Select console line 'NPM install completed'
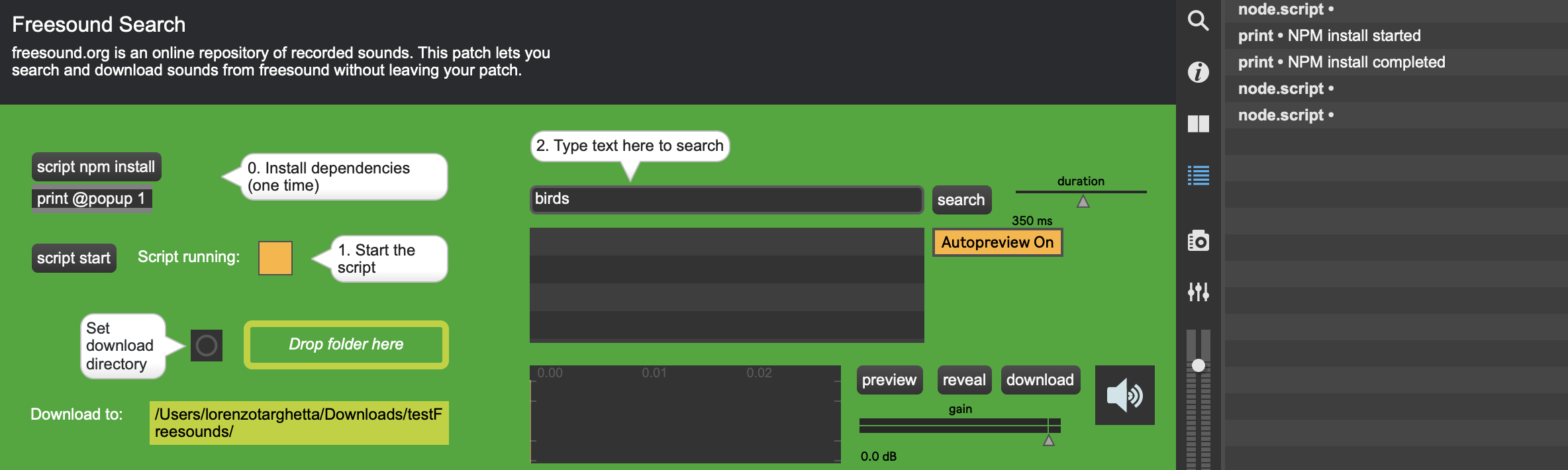The height and width of the screenshot is (470, 1568). (1396, 62)
